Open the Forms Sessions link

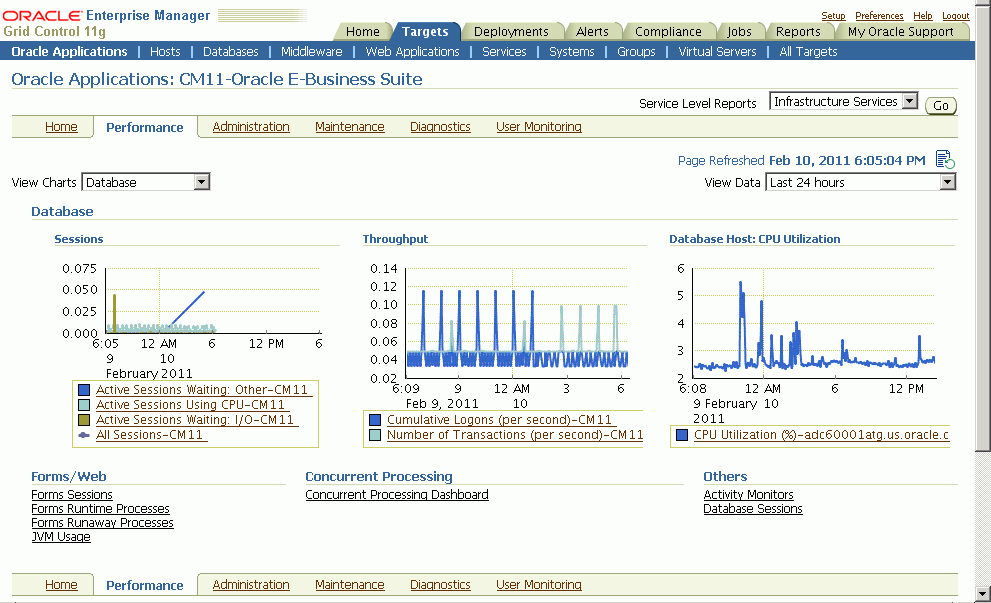(x=72, y=495)
